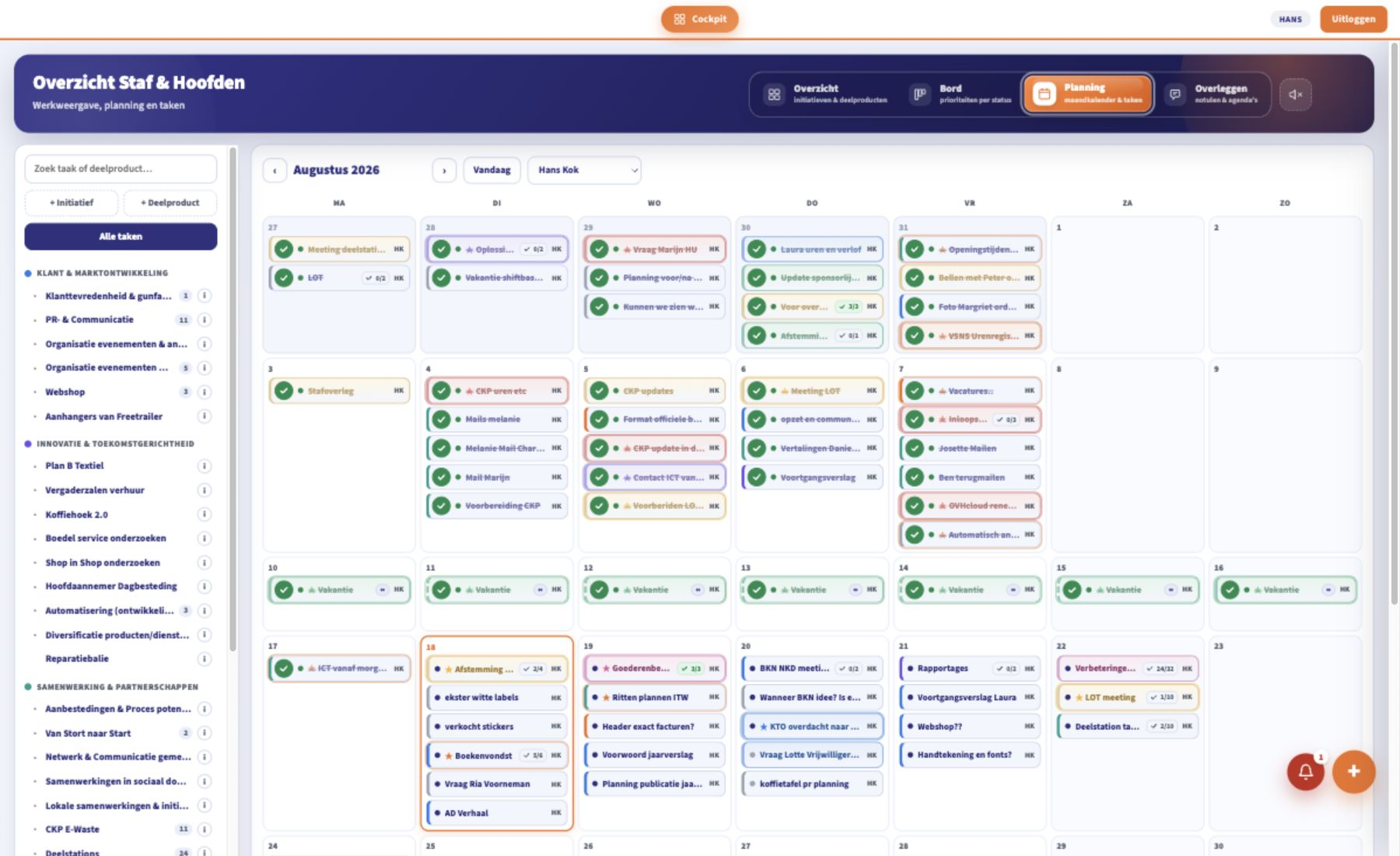Viewport: 1400px width, 856px height.
Task: Expand Samenwerking & Partnerschappen section
Action: coord(111,687)
